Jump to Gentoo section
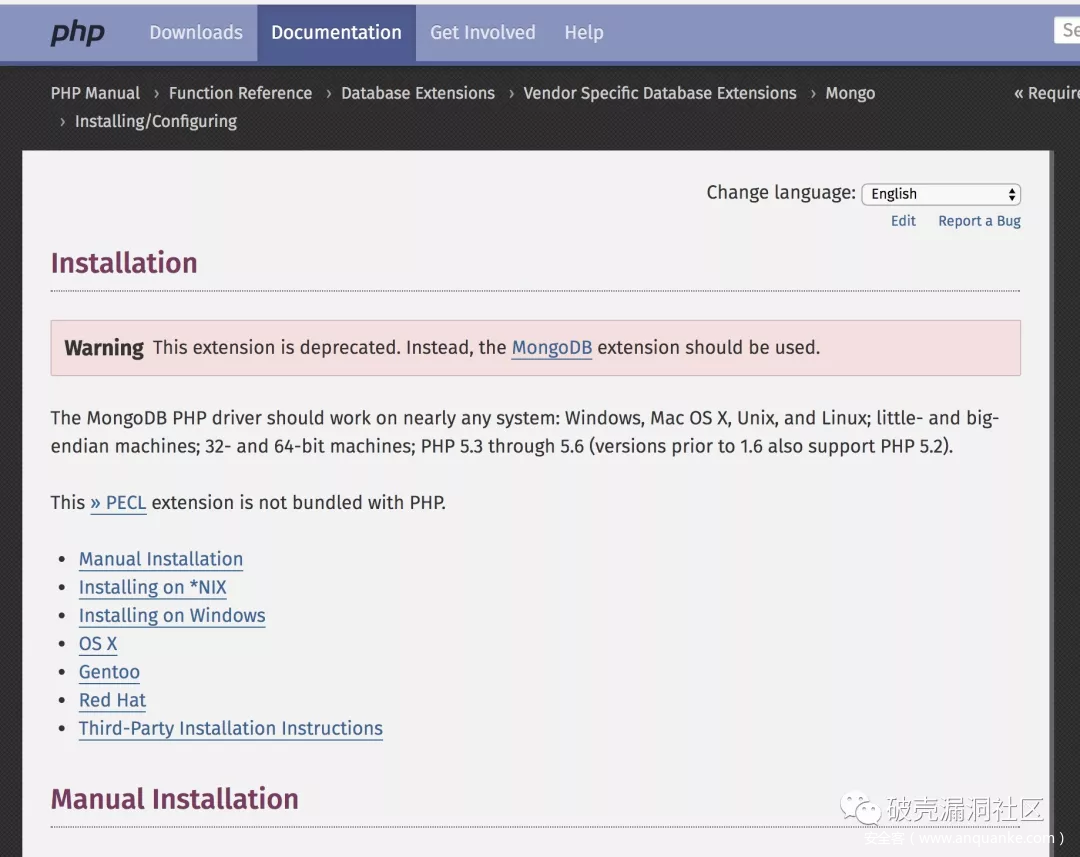Viewport: 1080px width, 857px height. point(109,672)
